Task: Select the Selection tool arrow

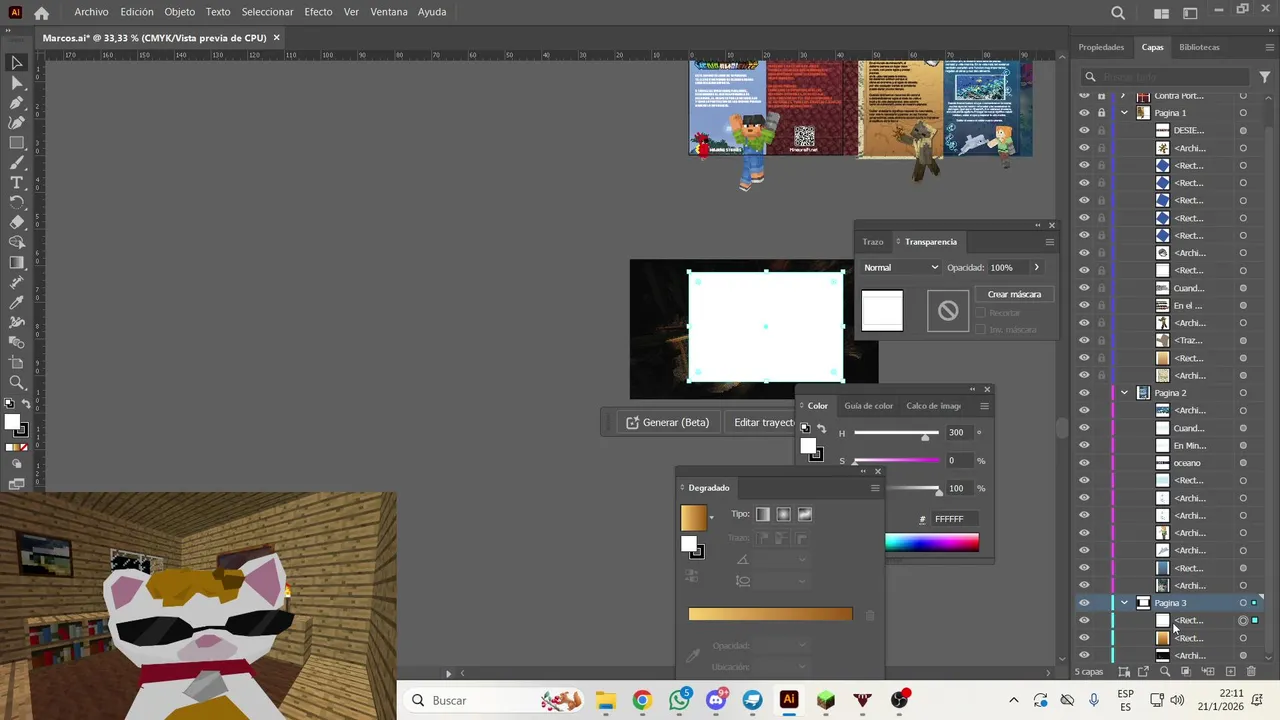Action: click(17, 62)
